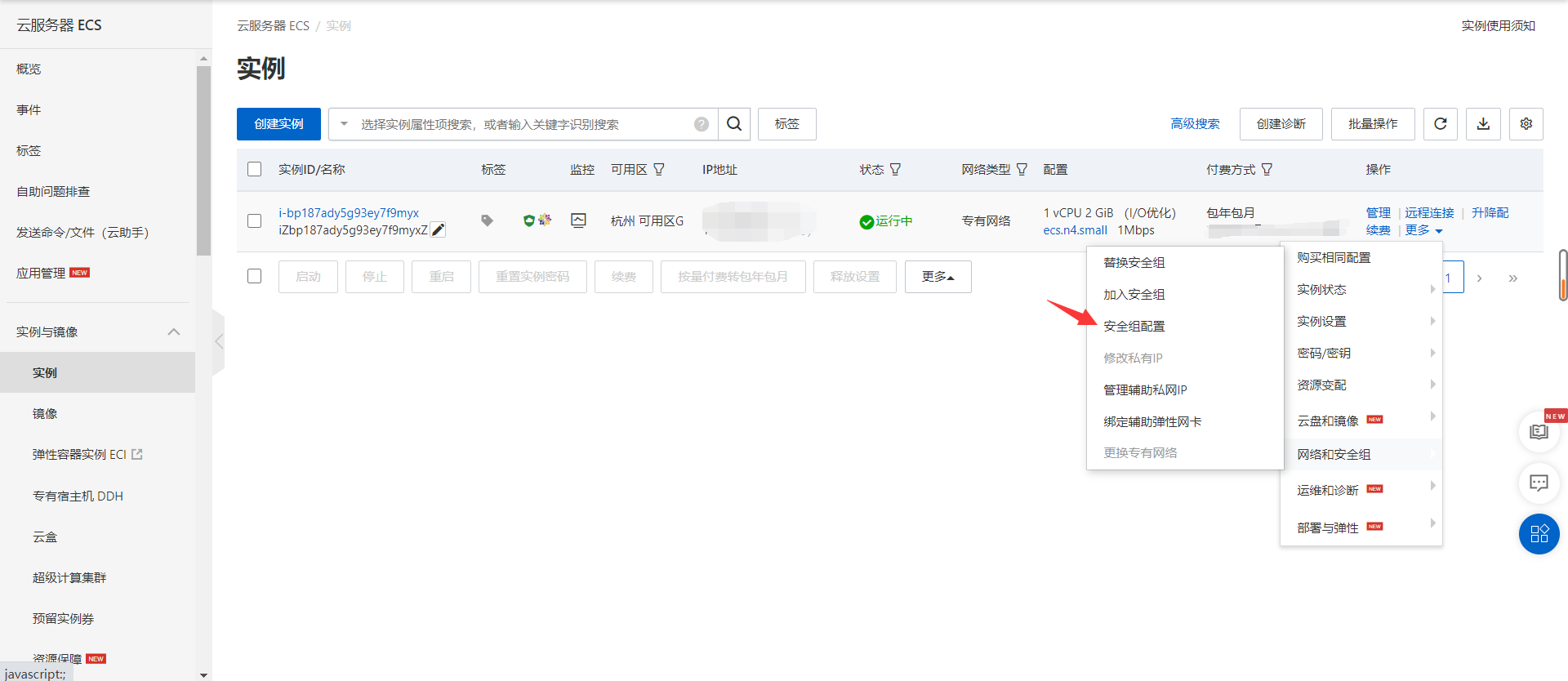The image size is (1568, 681).
Task: Click 创建实例 button
Action: (278, 123)
